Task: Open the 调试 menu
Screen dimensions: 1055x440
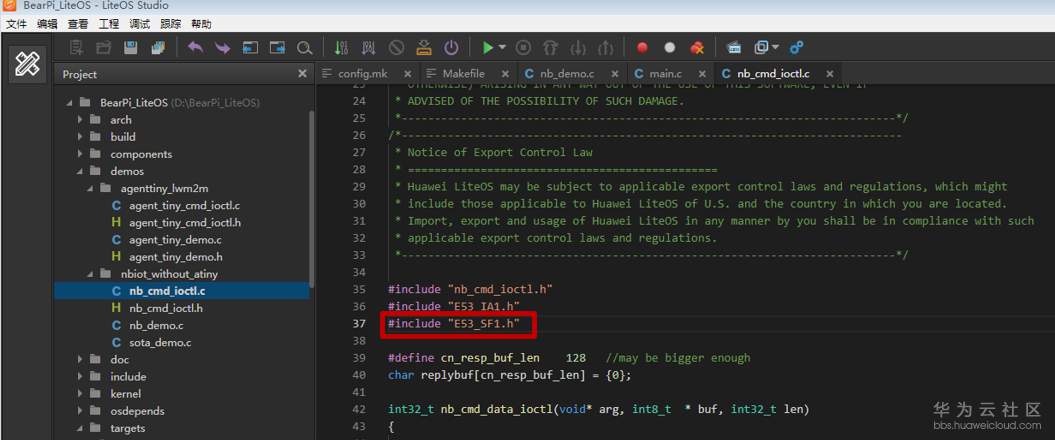Action: pos(140,24)
